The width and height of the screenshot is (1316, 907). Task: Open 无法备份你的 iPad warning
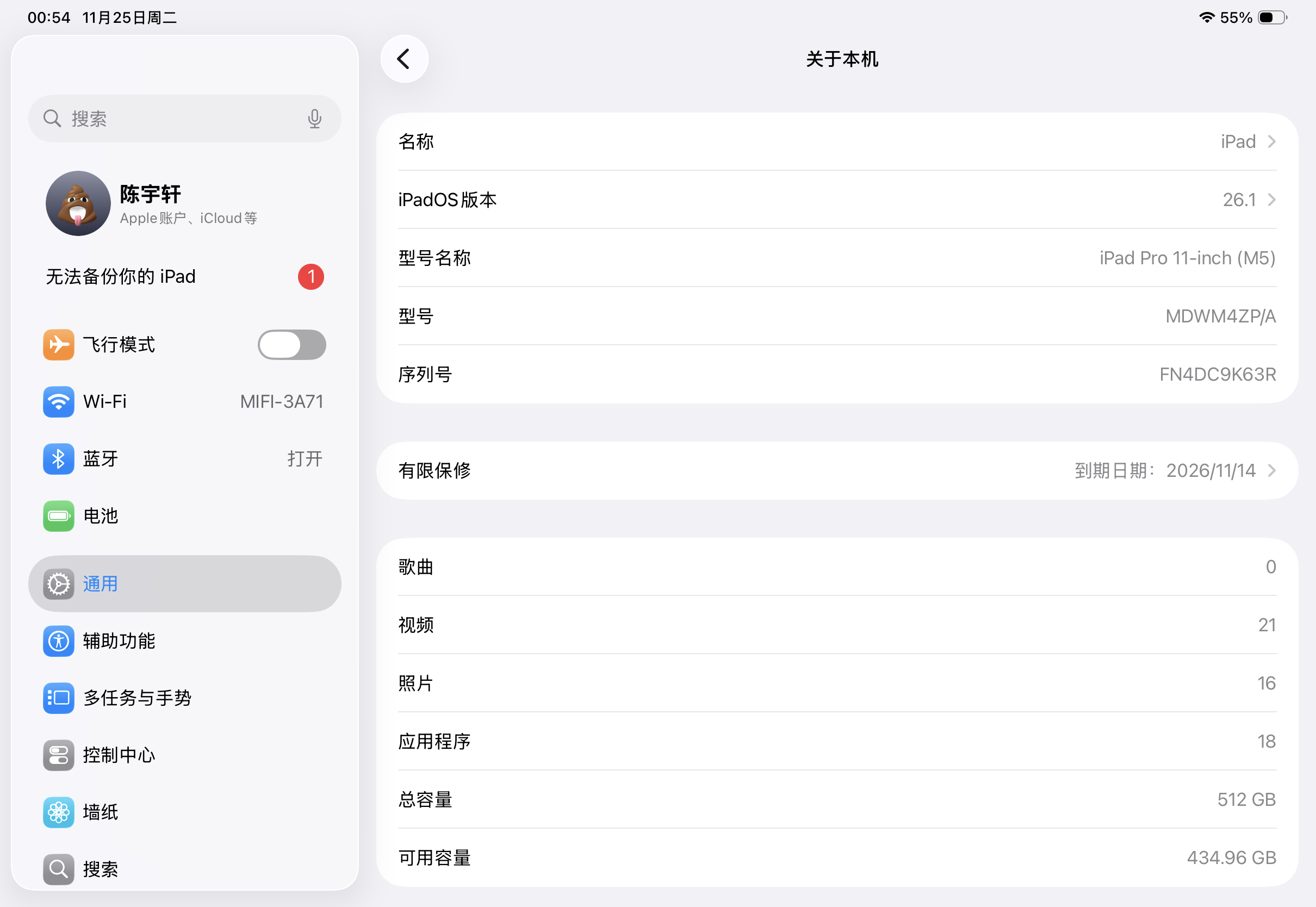[x=170, y=277]
